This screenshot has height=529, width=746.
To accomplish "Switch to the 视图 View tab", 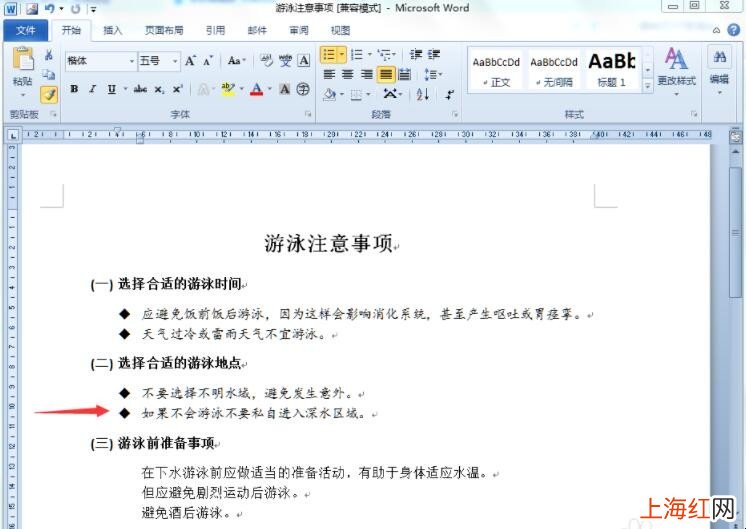I will coord(341,30).
